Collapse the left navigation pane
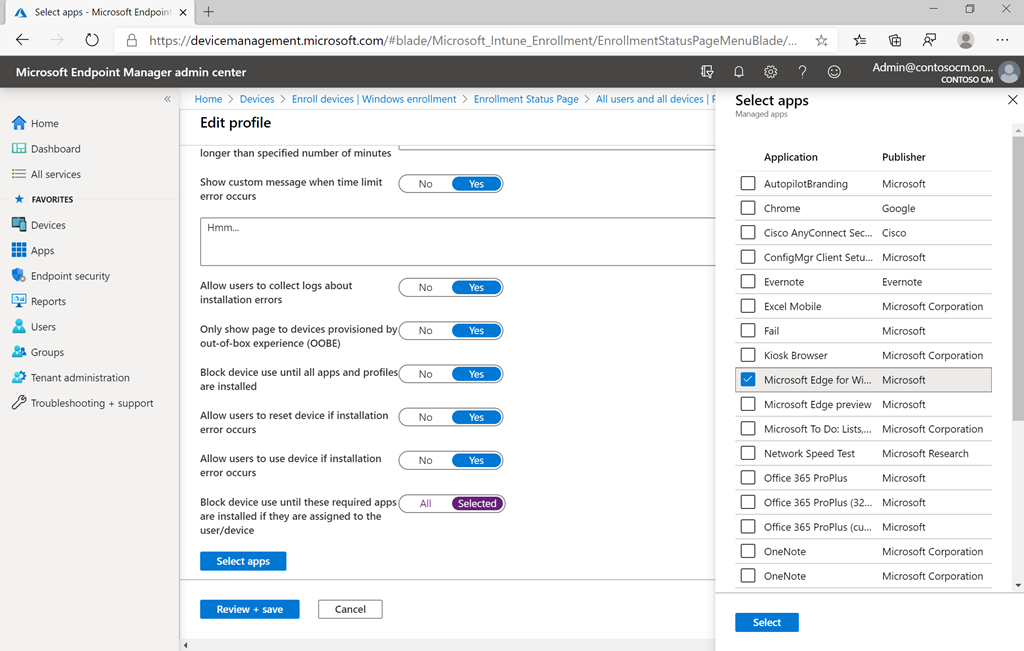The width and height of the screenshot is (1024, 651). pyautogui.click(x=168, y=99)
